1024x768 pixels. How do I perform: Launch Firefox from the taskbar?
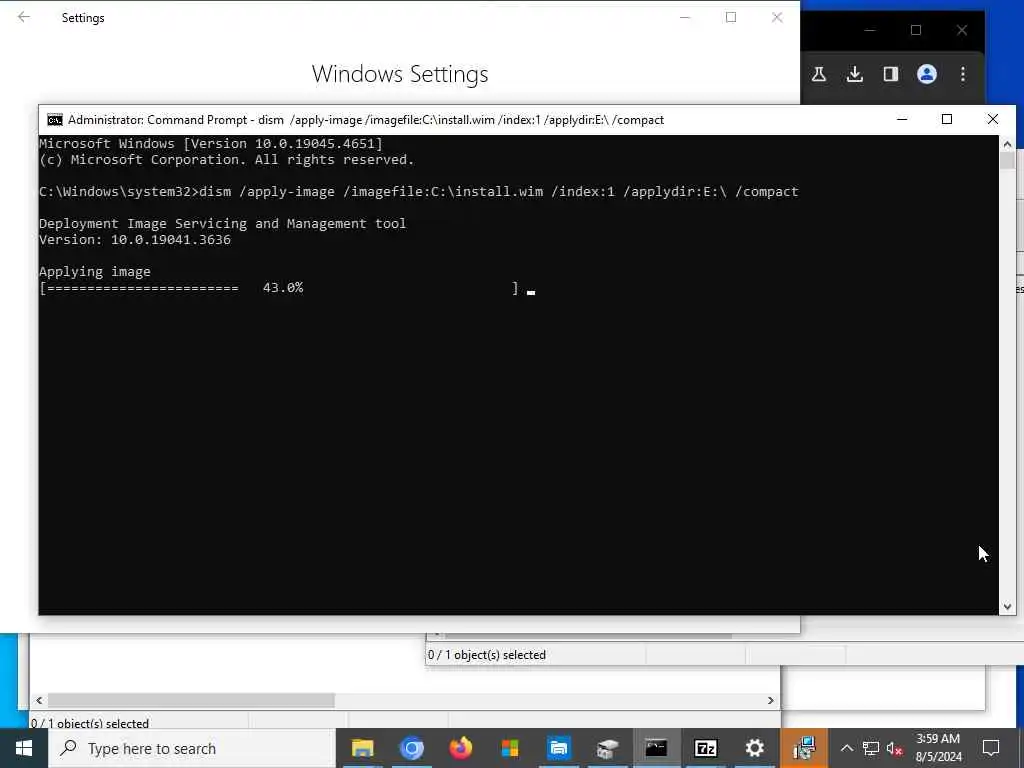pyautogui.click(x=461, y=748)
